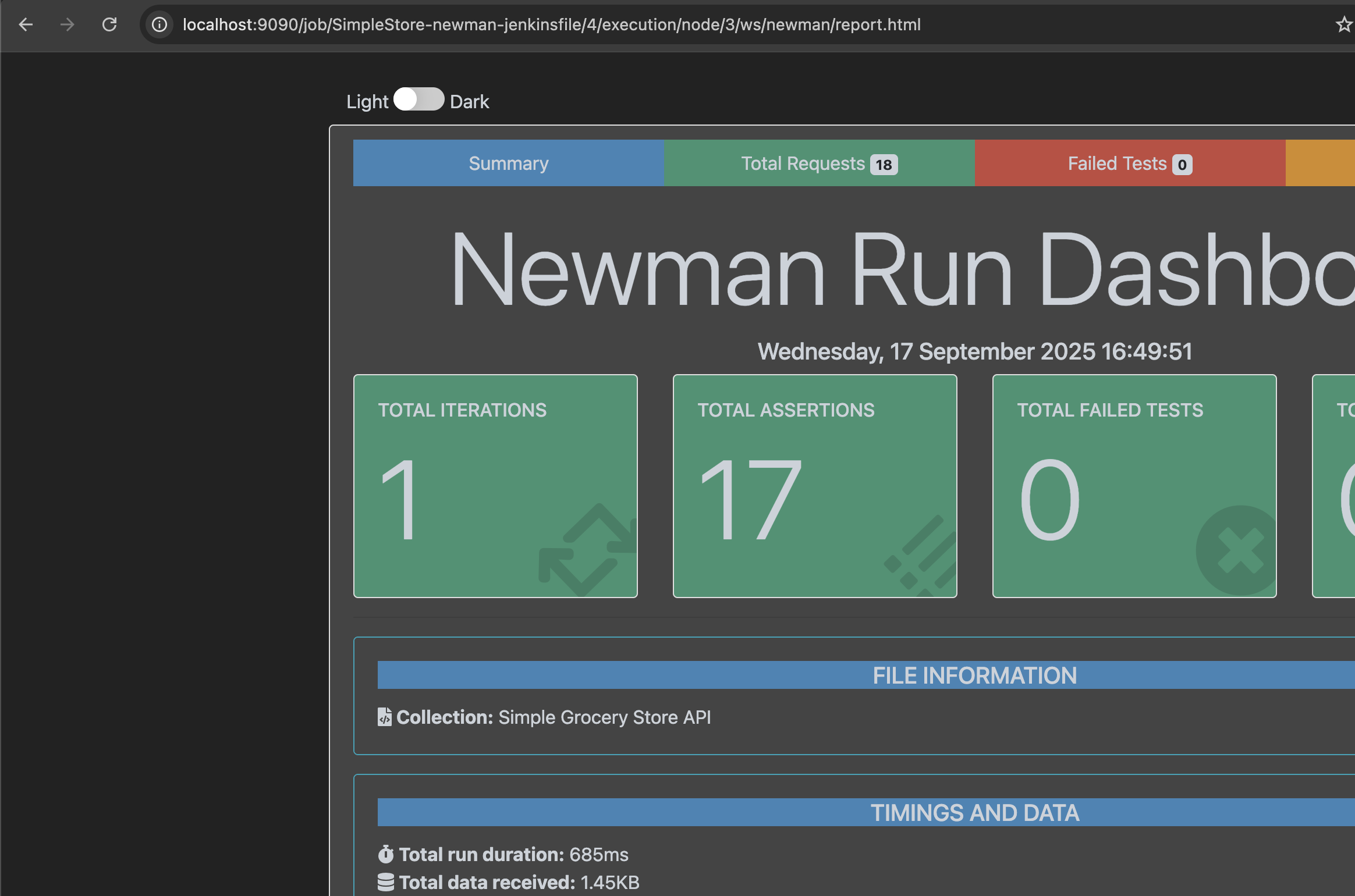Click the database icon beside data received
The height and width of the screenshot is (896, 1355).
pos(385,882)
